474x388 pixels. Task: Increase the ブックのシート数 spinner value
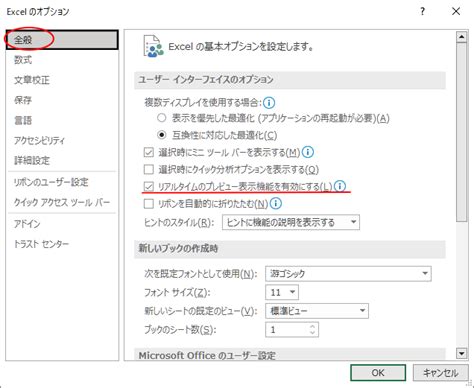312,326
